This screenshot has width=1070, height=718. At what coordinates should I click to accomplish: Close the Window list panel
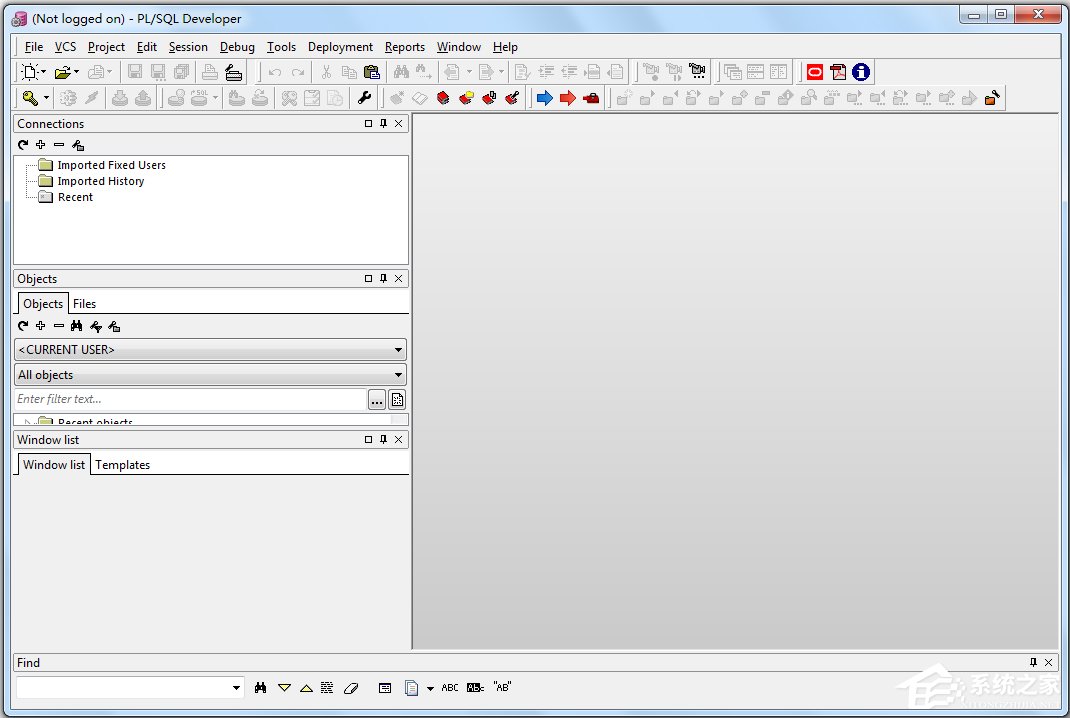pos(399,440)
